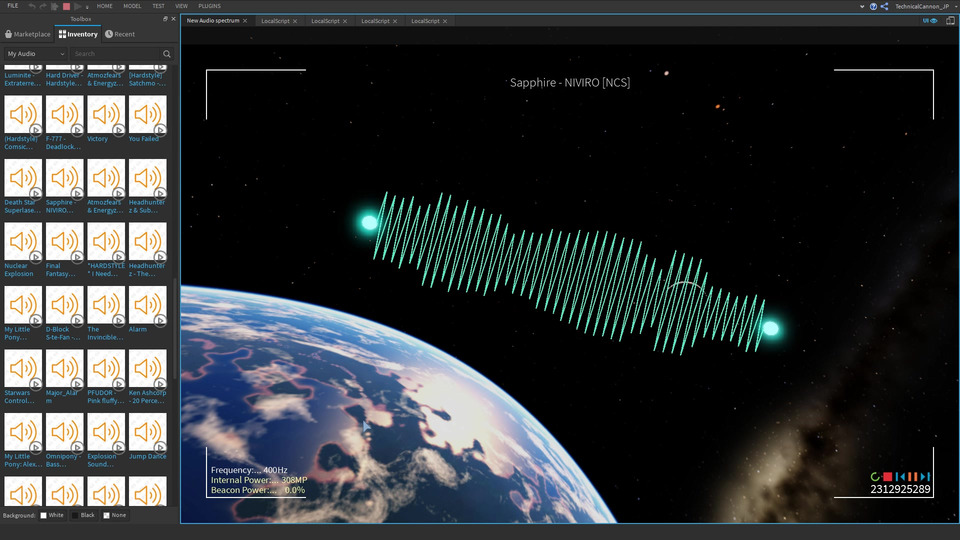Image resolution: width=960 pixels, height=540 pixels.
Task: Open the MODEL ribbon tab
Action: coord(132,6)
